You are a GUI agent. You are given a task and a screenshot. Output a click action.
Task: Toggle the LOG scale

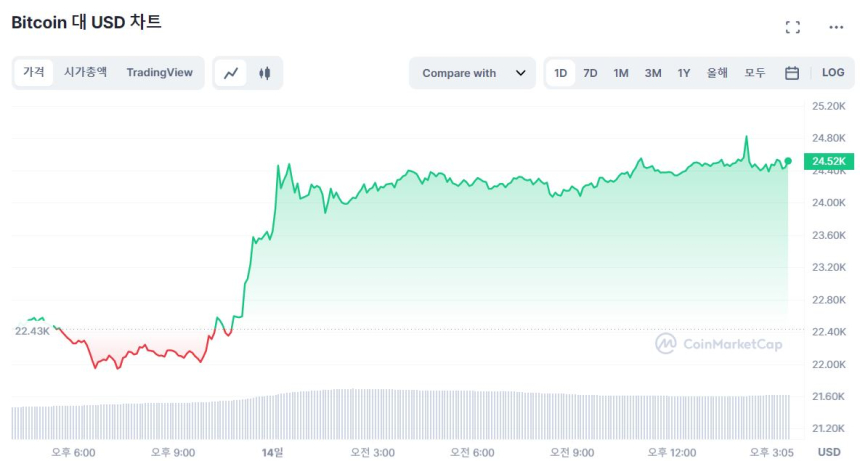click(833, 73)
